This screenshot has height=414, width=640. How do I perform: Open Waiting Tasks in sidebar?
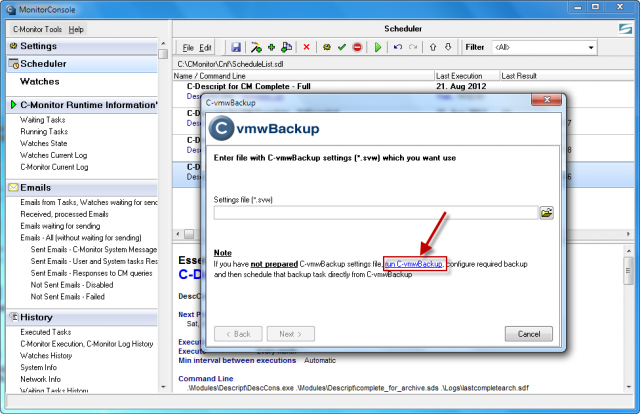coord(42,120)
